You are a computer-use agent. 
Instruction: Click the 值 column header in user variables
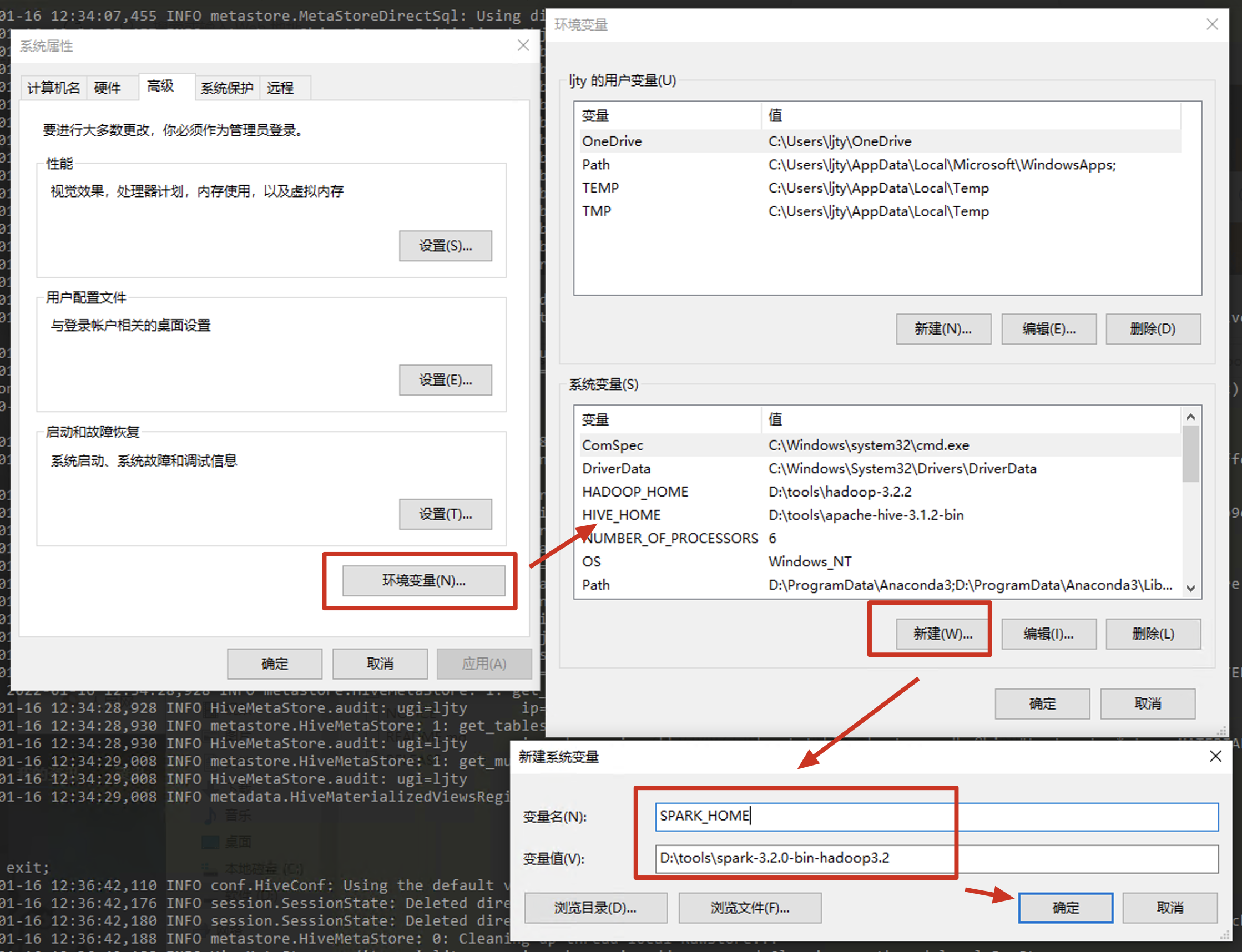pyautogui.click(x=971, y=116)
